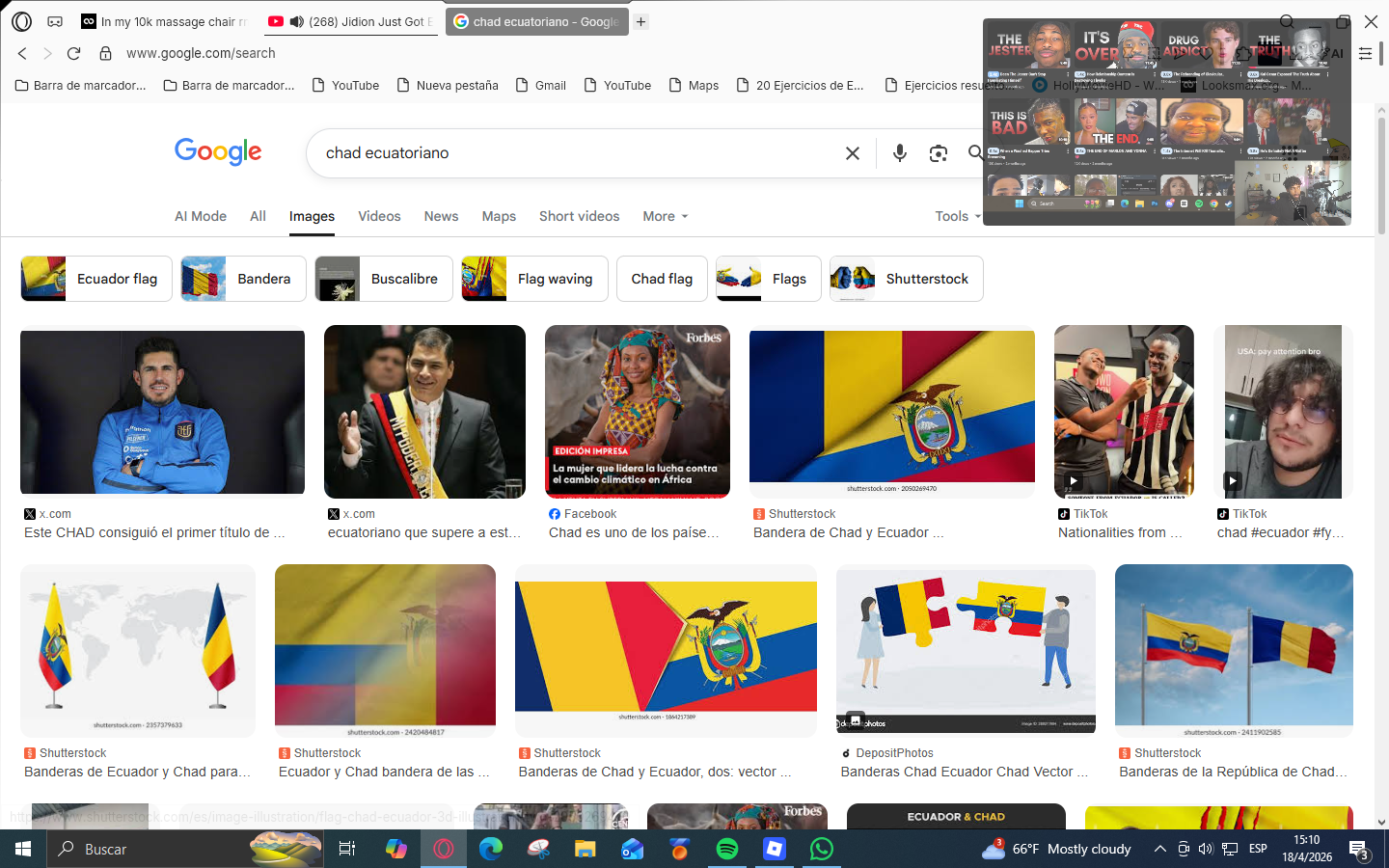
Task: Launch WhatsApp from the taskbar
Action: [x=821, y=849]
